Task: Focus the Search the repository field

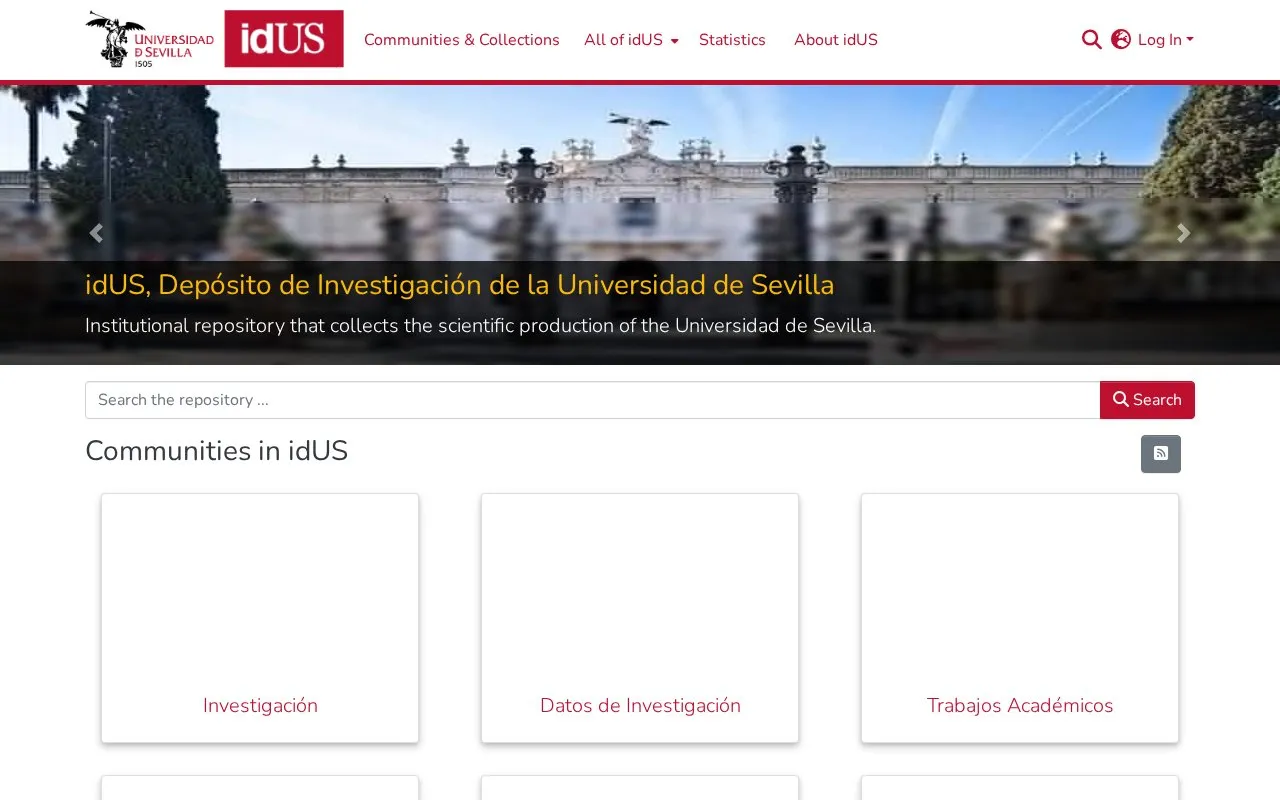Action: coord(593,400)
